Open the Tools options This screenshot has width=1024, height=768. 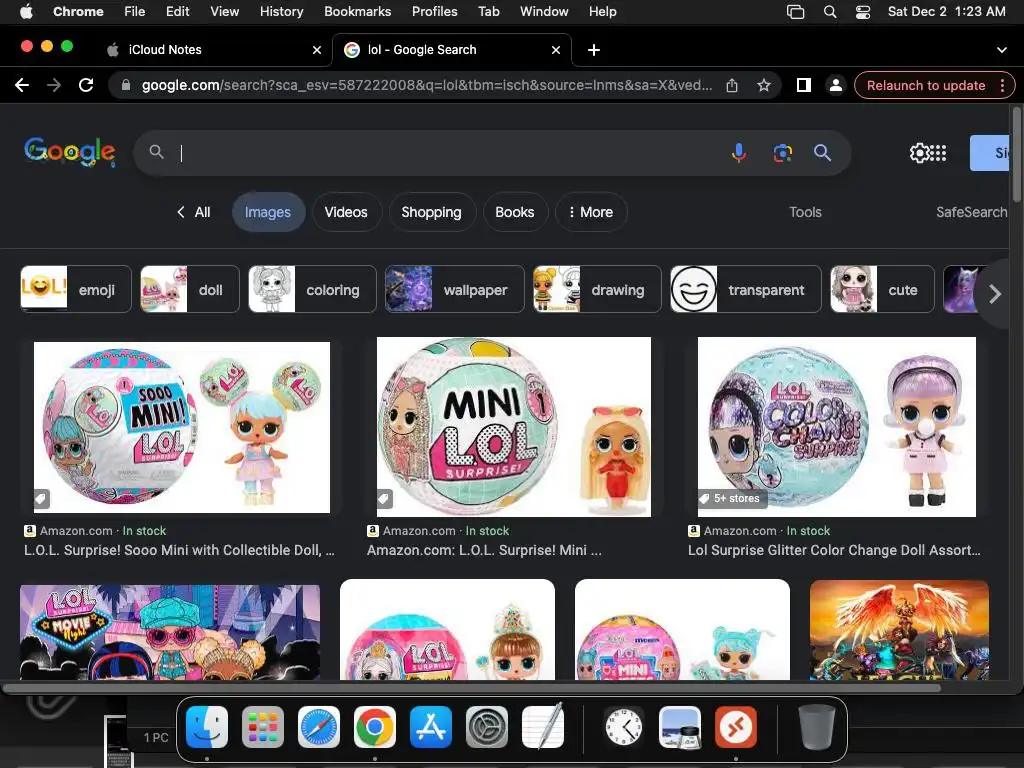click(805, 212)
